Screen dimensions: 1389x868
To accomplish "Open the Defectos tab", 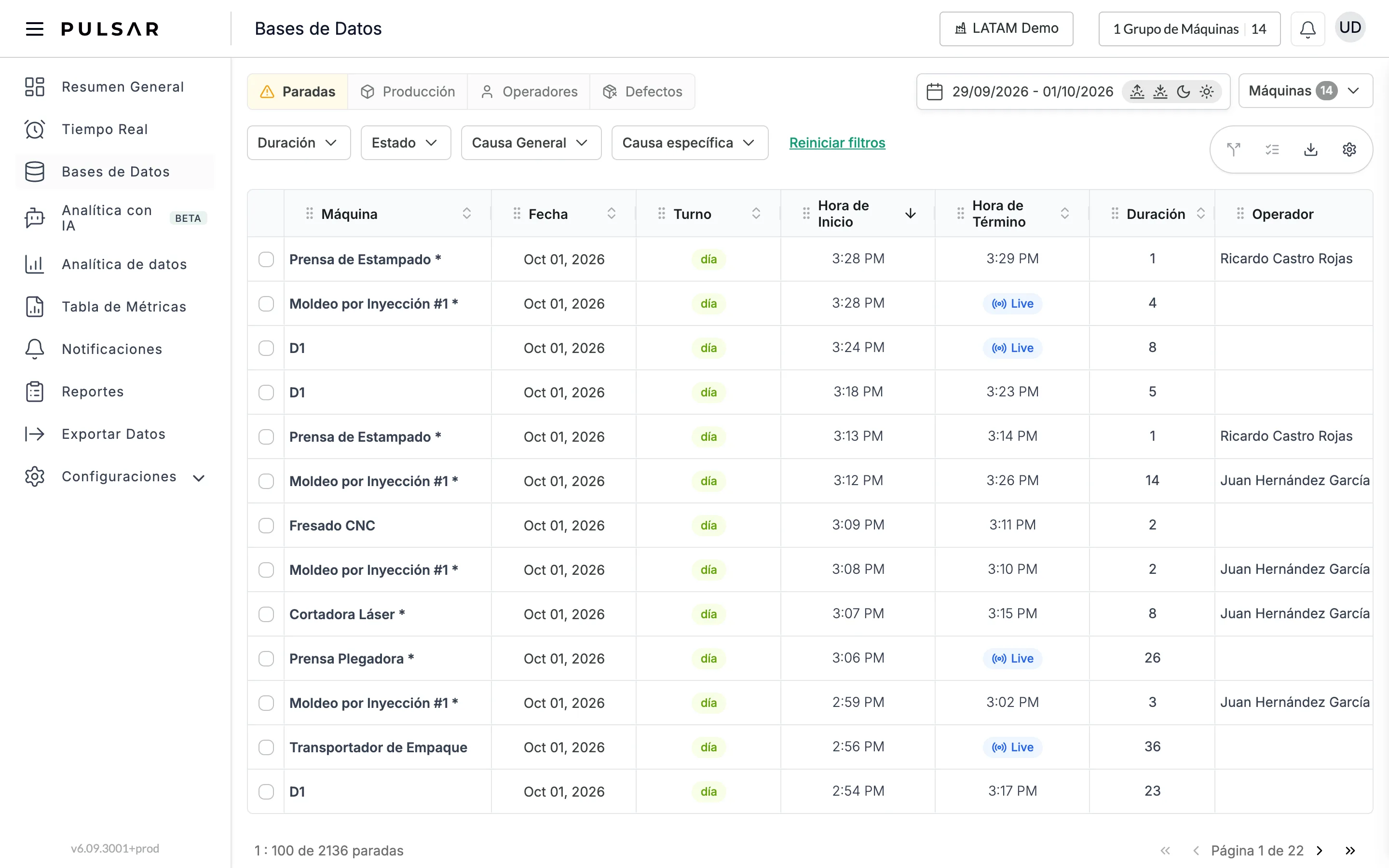I will click(642, 92).
